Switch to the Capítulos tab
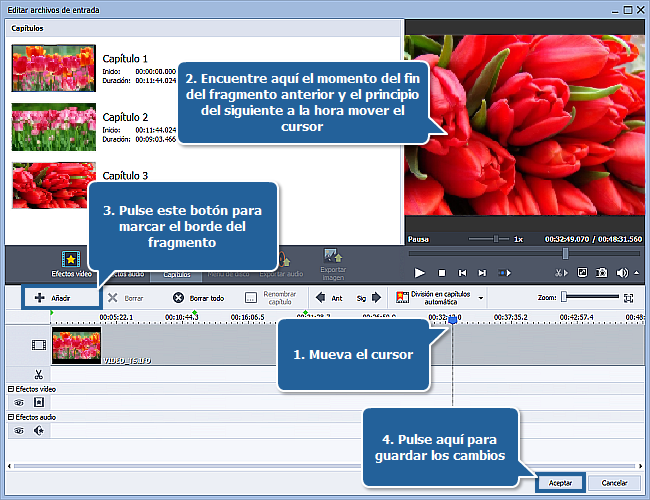 (x=177, y=273)
